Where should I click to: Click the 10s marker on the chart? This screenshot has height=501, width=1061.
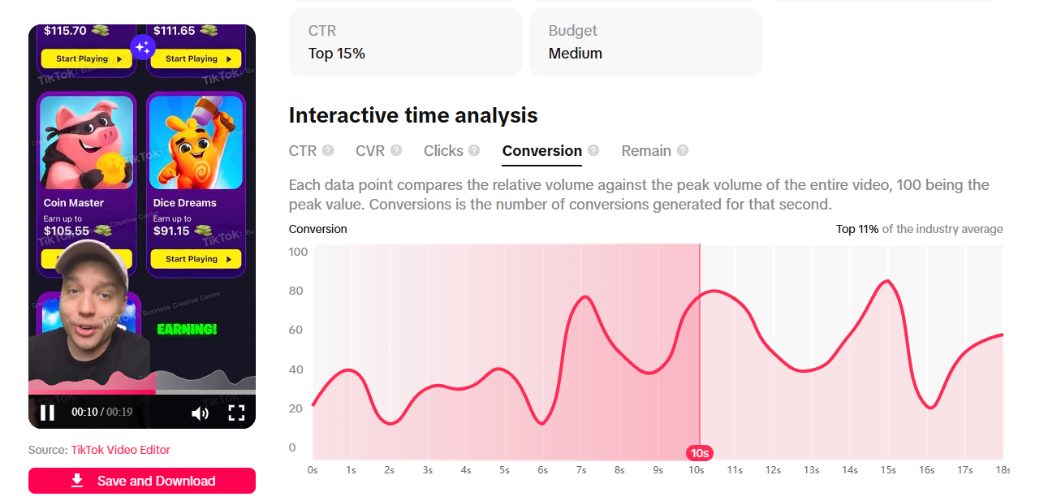coord(700,453)
